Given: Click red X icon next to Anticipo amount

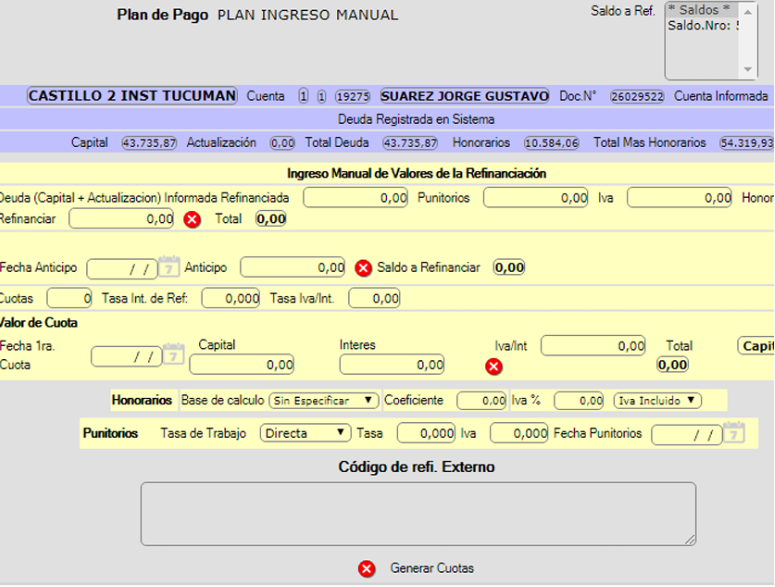Looking at the screenshot, I should click(364, 268).
